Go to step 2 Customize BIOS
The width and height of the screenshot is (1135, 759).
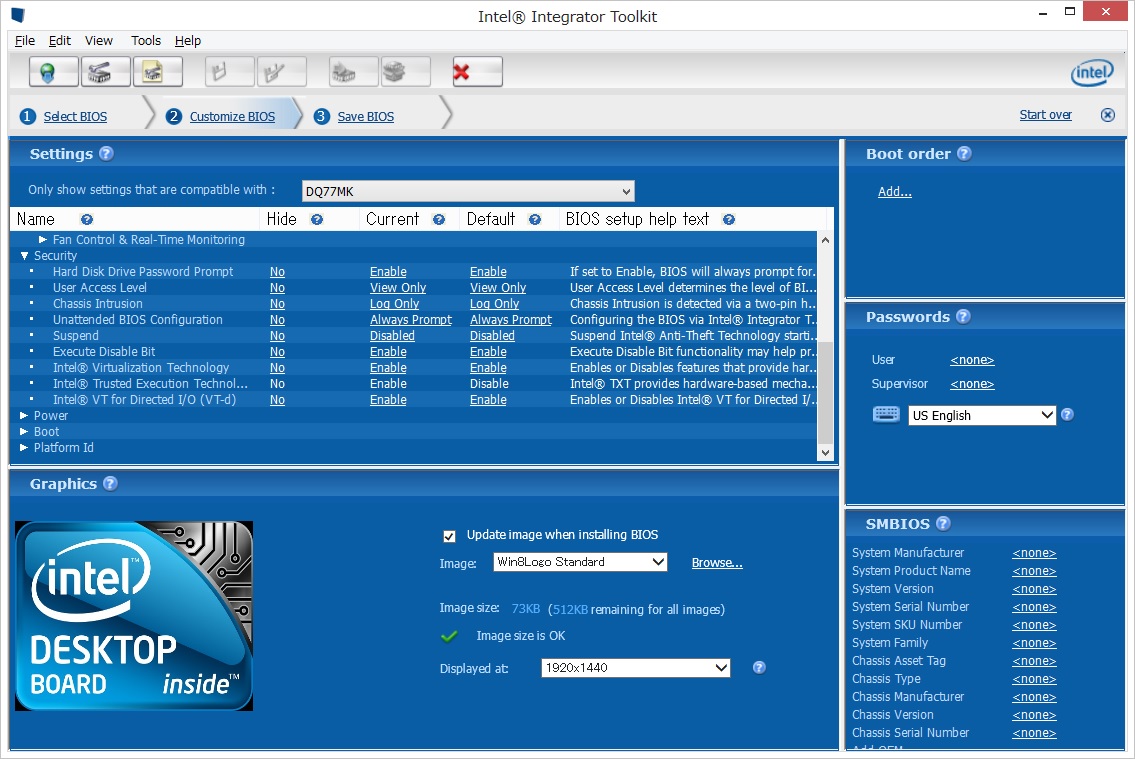tap(232, 116)
